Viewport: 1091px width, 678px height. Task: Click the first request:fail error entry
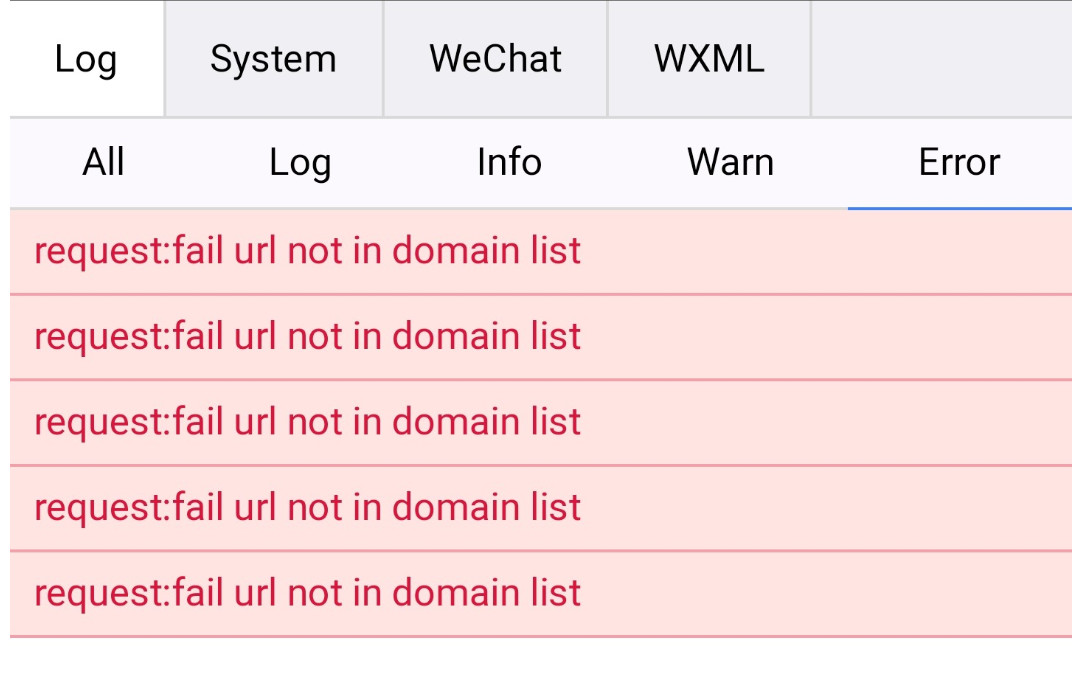click(307, 251)
